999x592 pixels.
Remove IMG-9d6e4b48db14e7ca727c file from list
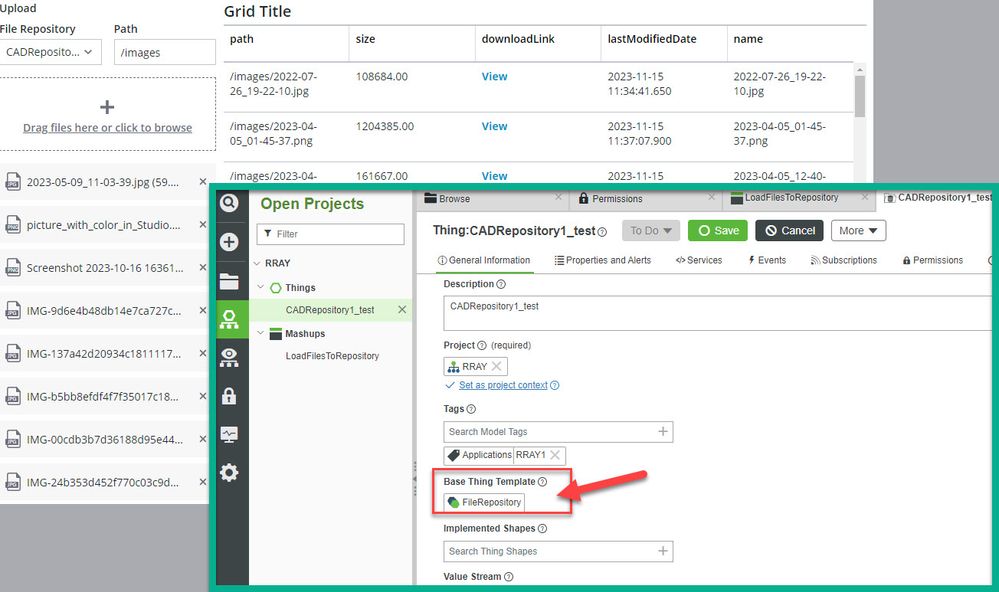pos(203,310)
